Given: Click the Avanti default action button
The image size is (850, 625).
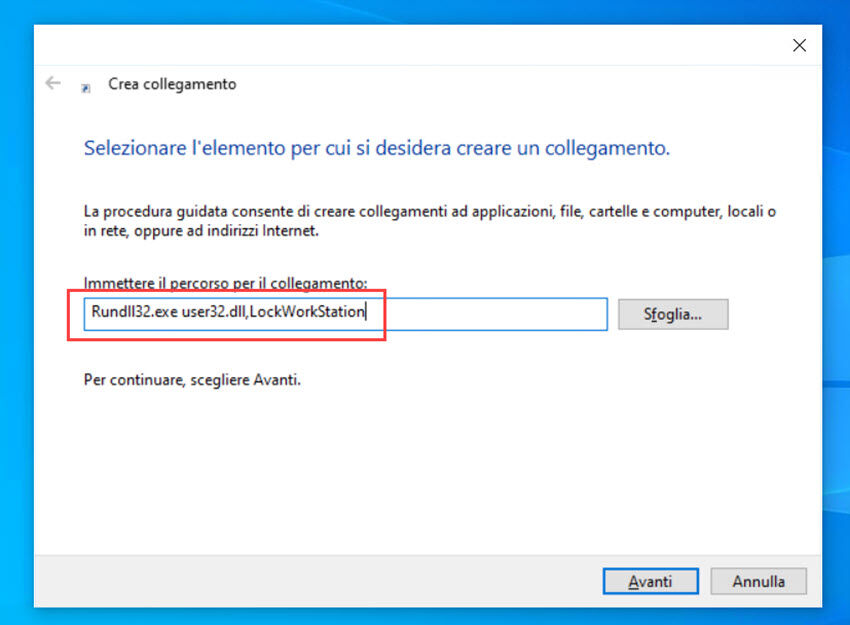Looking at the screenshot, I should [650, 581].
